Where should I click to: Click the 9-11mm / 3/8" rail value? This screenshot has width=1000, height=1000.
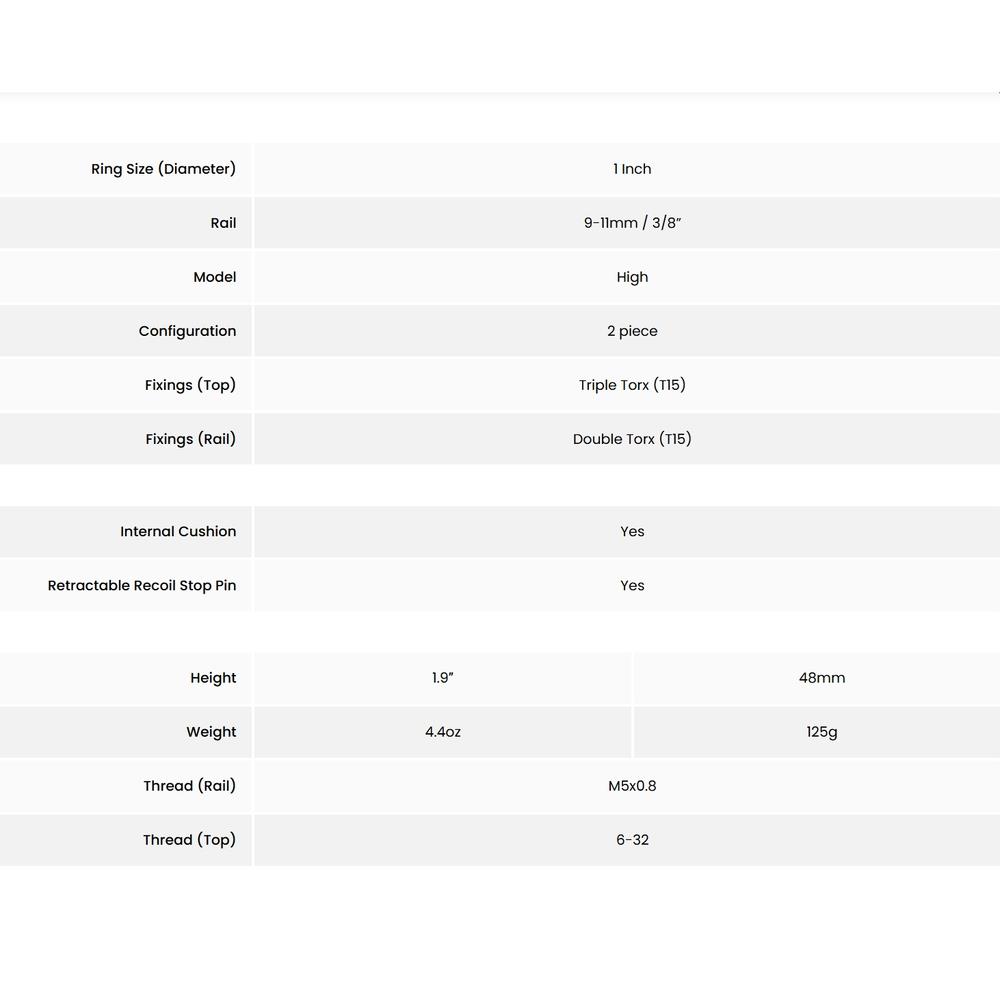point(632,223)
